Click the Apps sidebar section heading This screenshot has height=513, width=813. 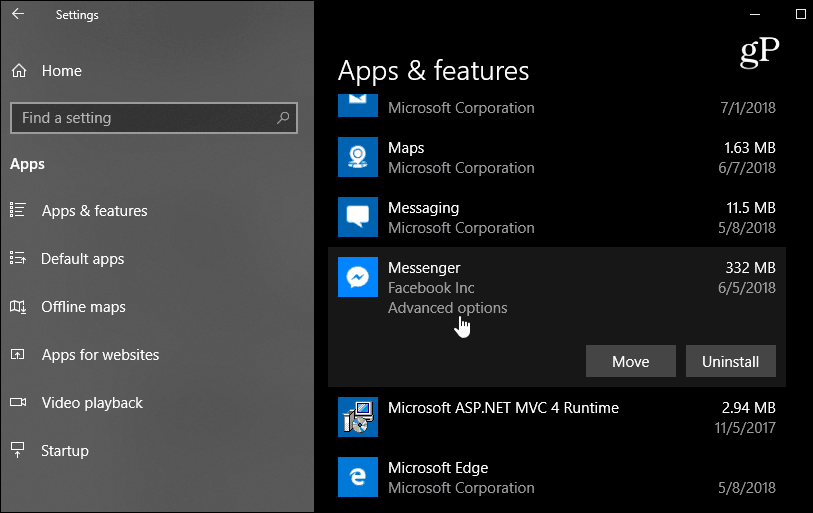pos(27,164)
